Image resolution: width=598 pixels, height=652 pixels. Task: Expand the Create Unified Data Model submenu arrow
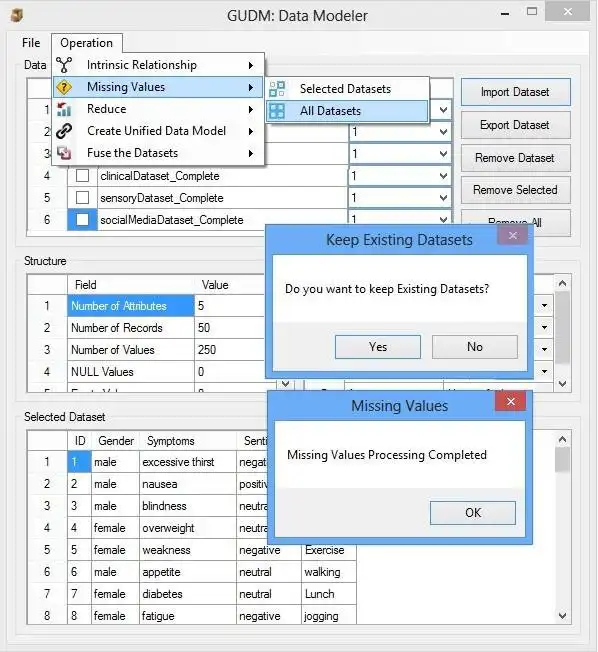pyautogui.click(x=251, y=131)
